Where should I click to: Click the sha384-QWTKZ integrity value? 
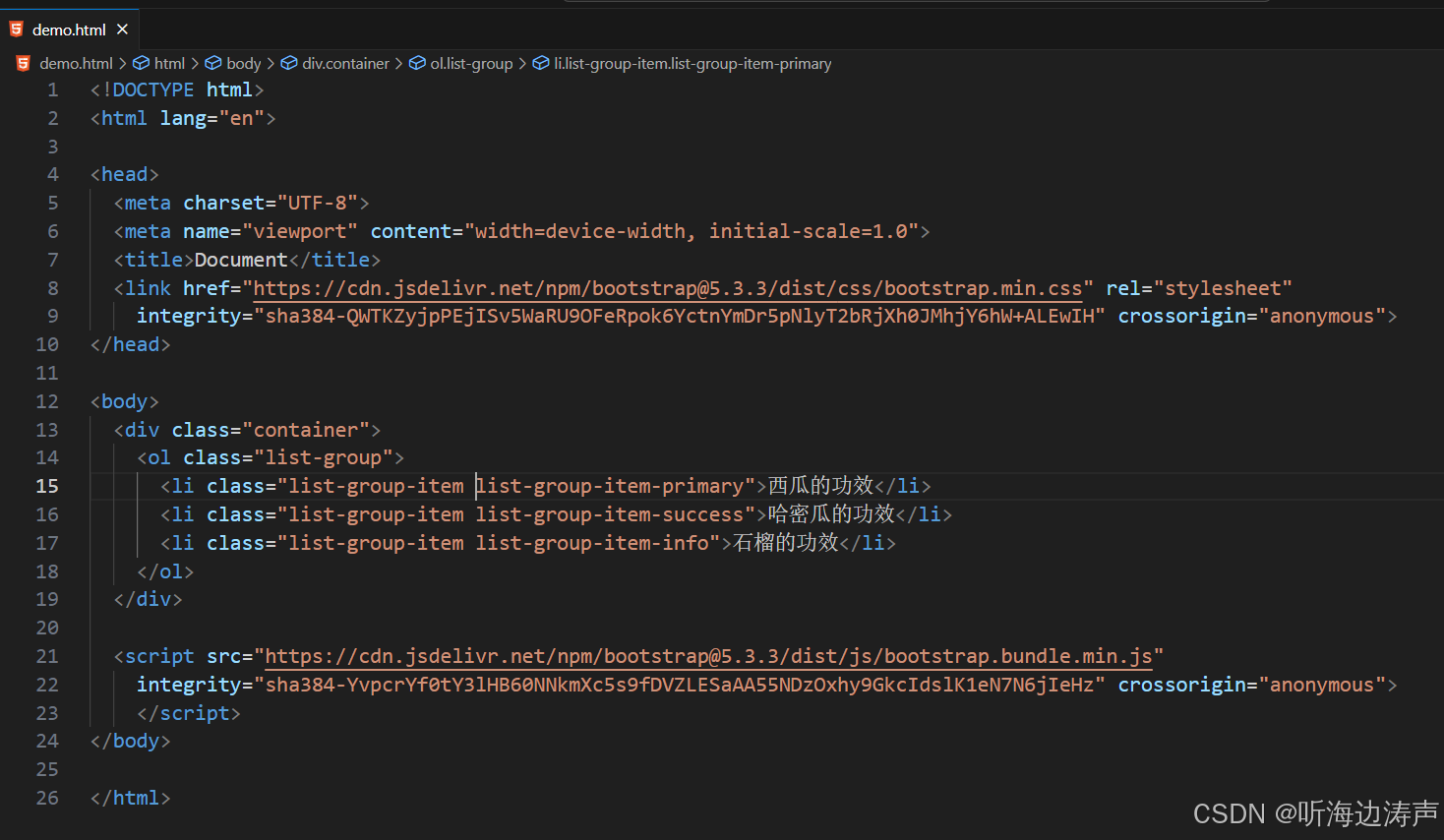pyautogui.click(x=680, y=316)
